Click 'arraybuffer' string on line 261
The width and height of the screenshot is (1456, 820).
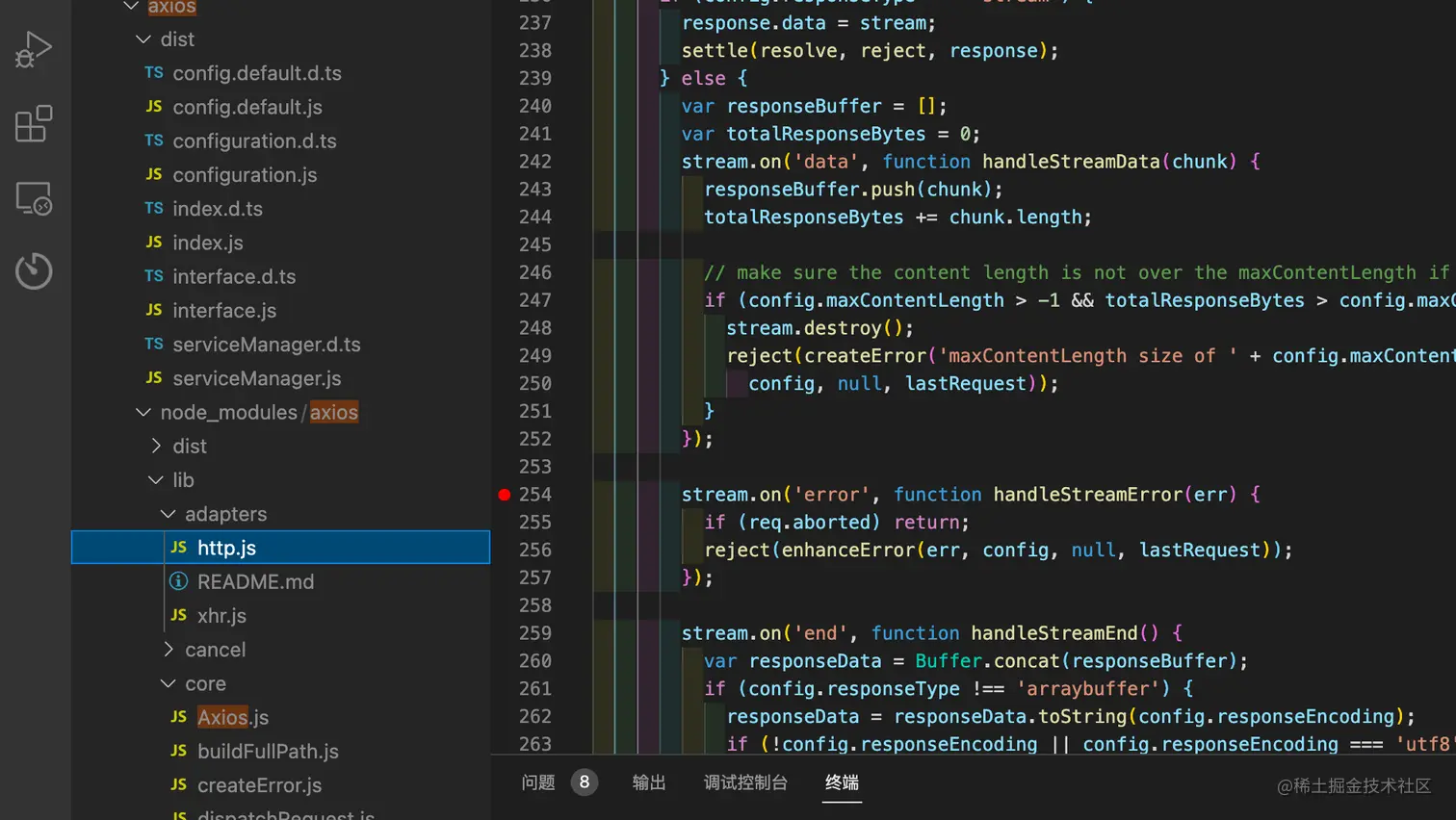pos(1088,689)
